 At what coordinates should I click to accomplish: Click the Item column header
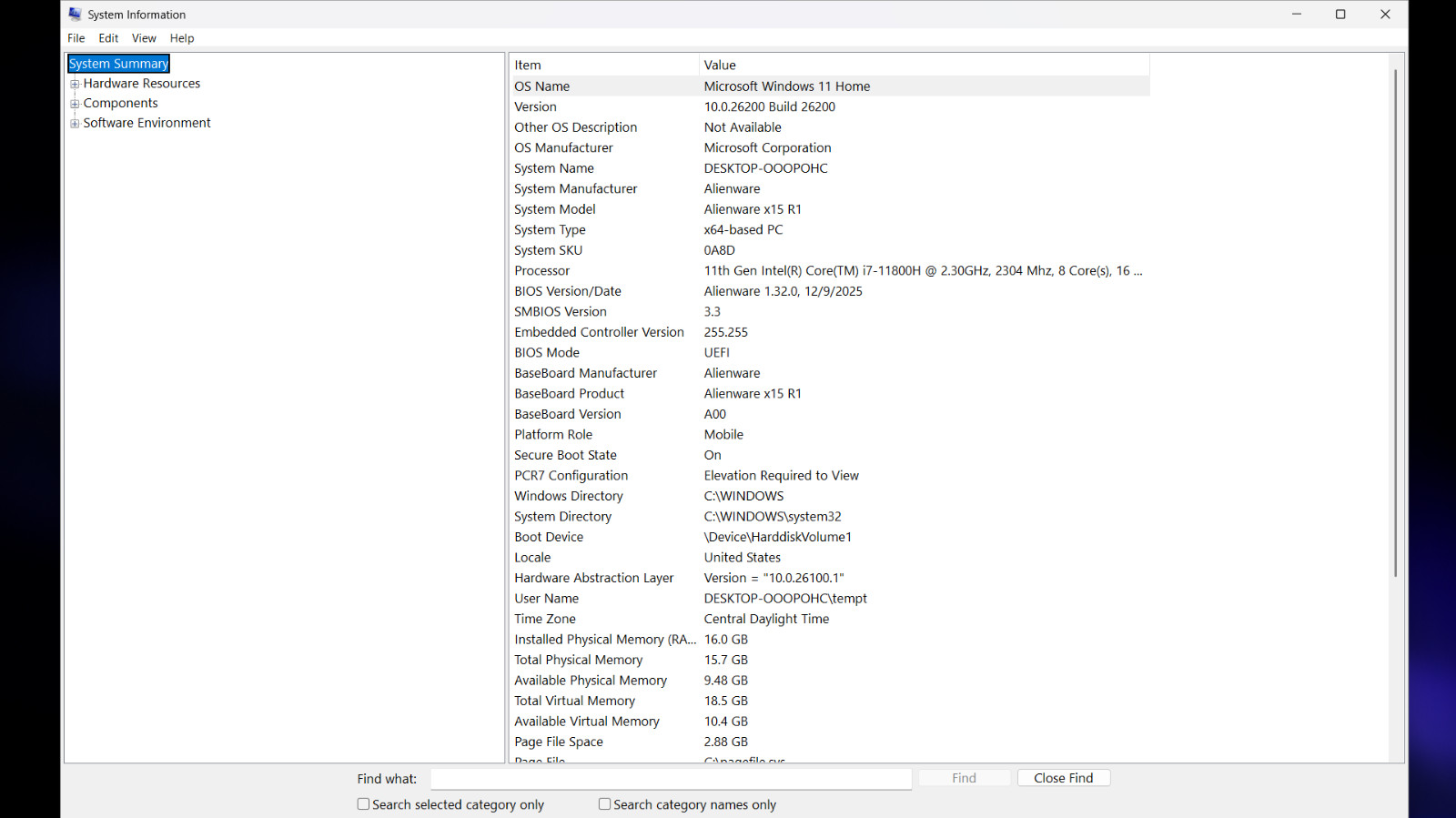[x=604, y=66]
